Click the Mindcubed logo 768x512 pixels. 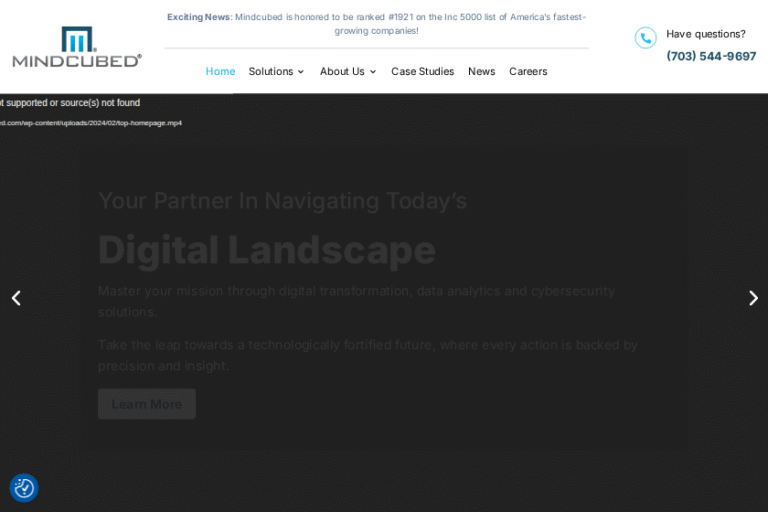pyautogui.click(x=77, y=47)
